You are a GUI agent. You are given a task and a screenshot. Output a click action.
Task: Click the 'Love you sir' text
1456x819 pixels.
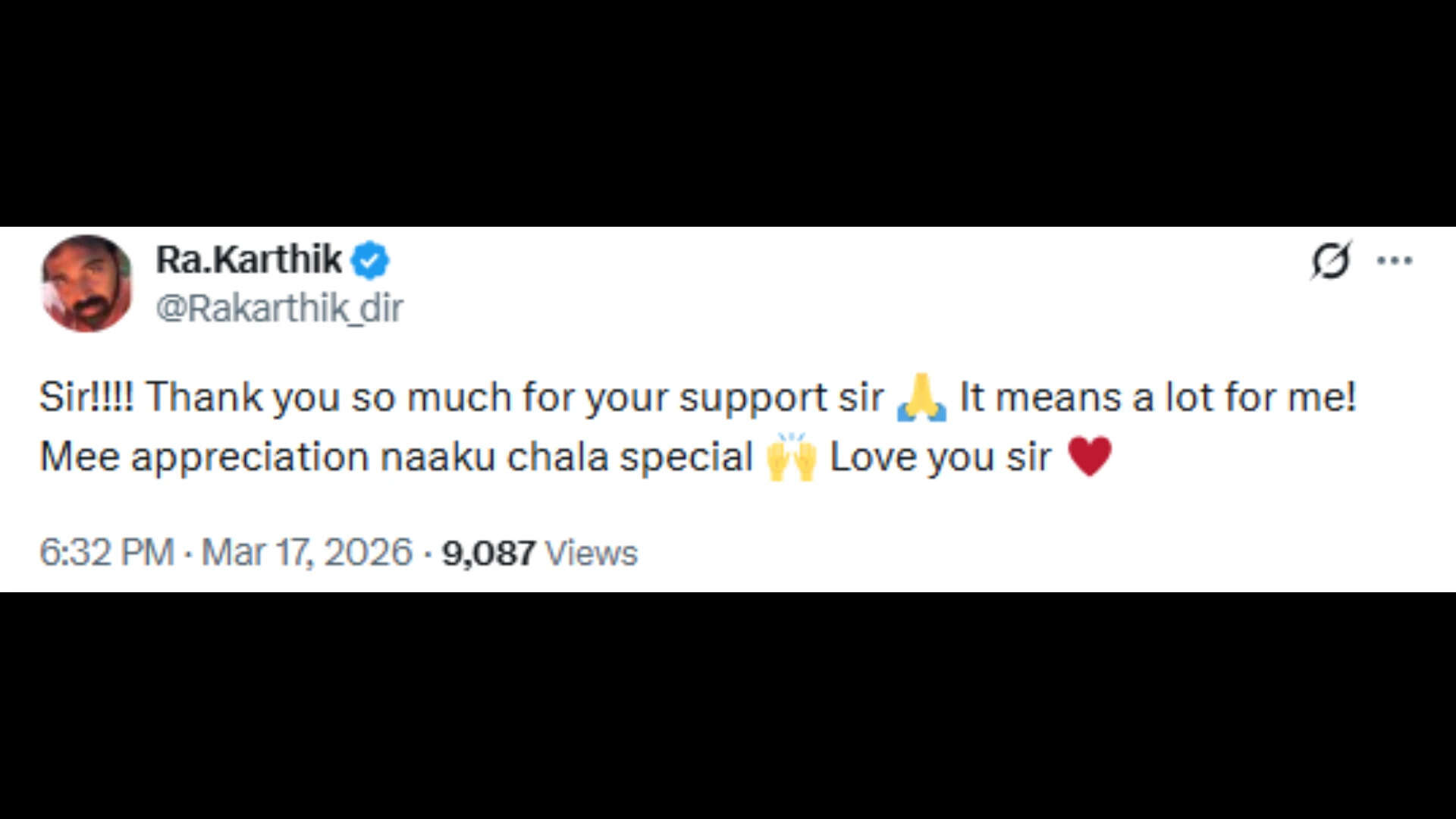[940, 457]
